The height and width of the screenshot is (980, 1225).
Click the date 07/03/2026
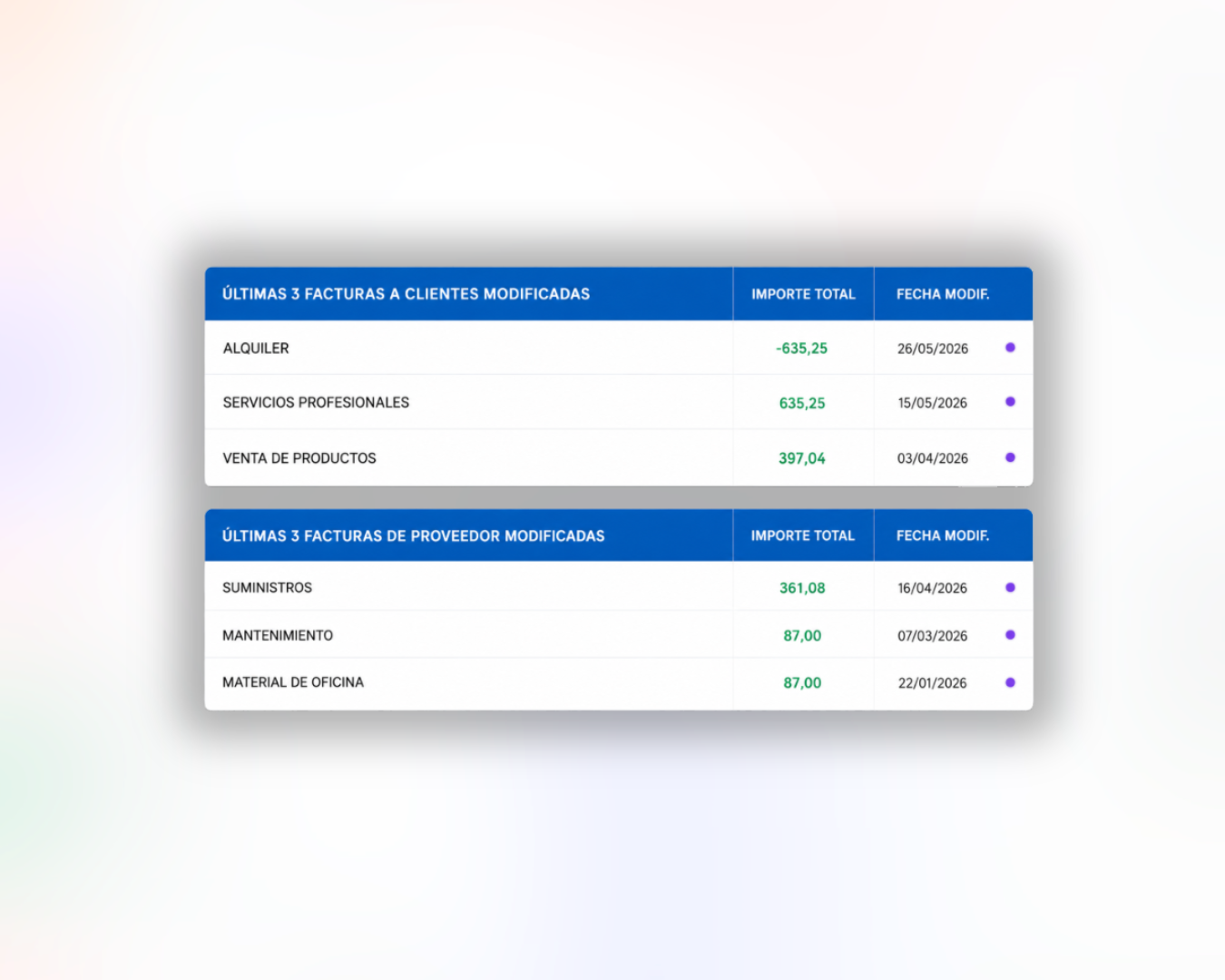click(933, 636)
